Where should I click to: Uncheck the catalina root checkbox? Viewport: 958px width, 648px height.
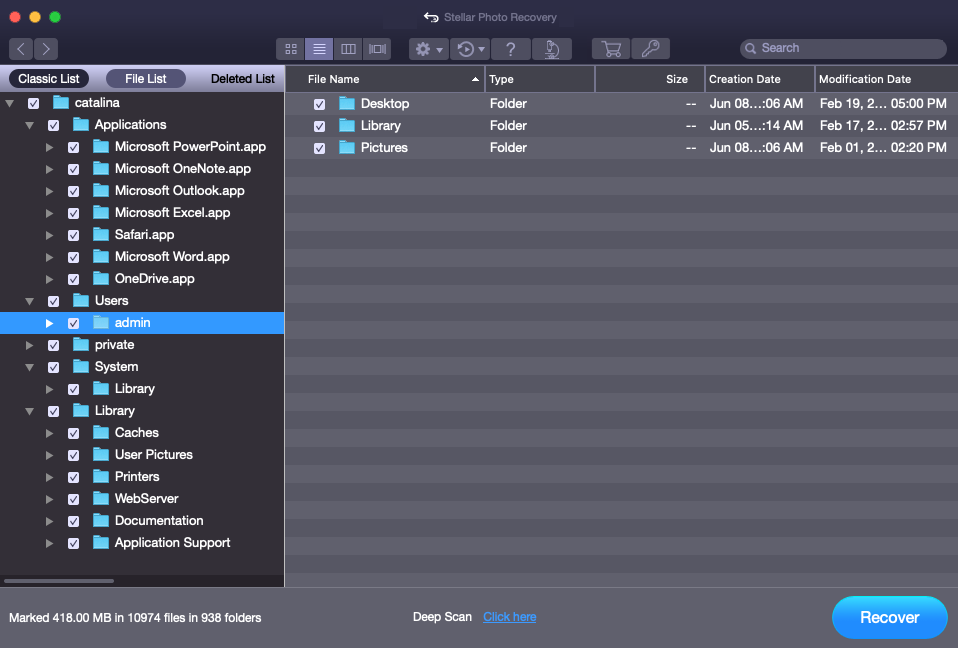[34, 103]
